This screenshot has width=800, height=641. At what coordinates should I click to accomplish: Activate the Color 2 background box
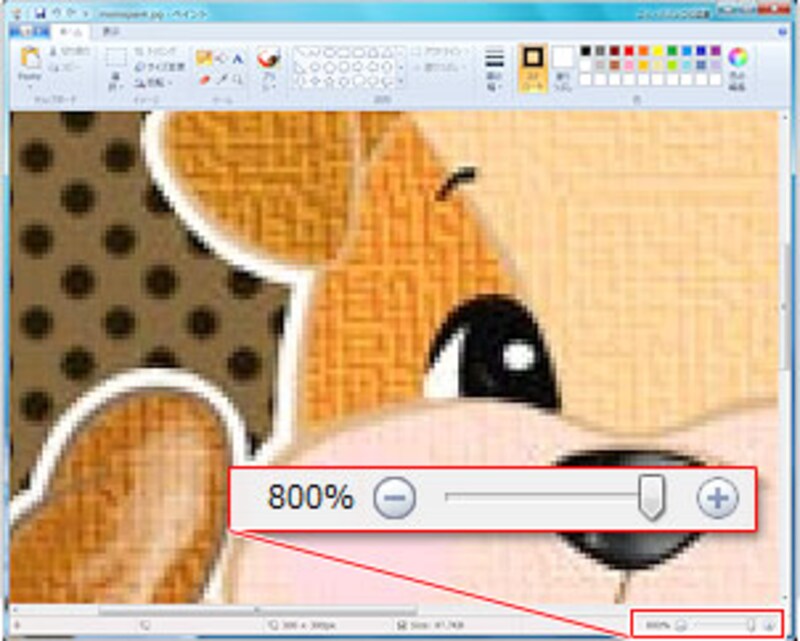tap(563, 68)
